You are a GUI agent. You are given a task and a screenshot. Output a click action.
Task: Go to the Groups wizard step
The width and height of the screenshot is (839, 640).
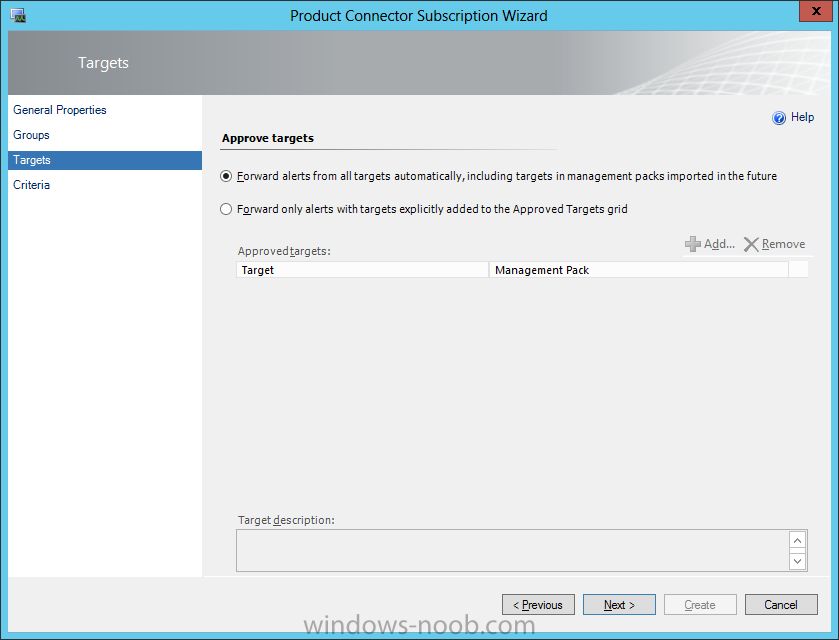click(x=32, y=135)
